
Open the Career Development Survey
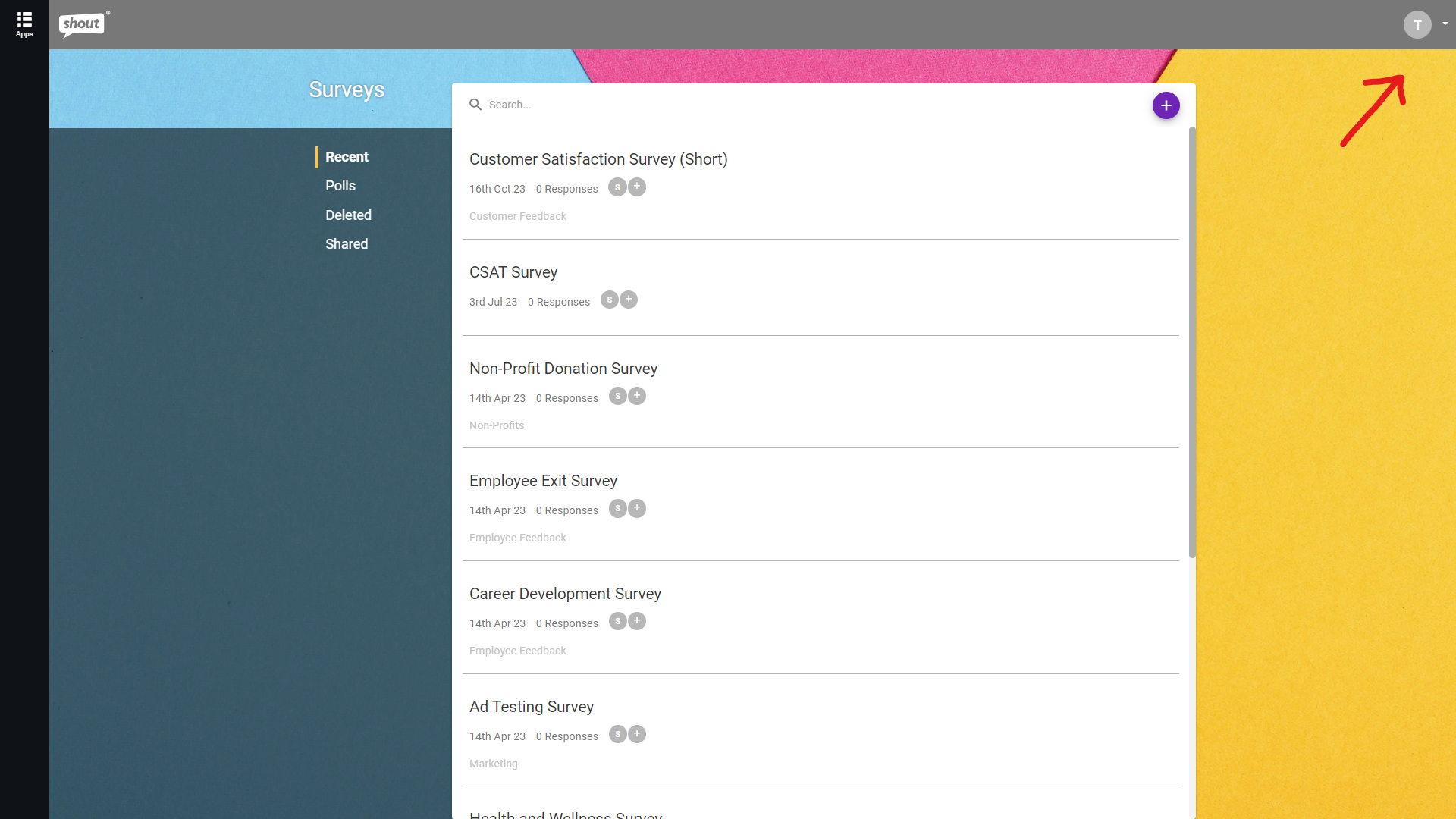coord(565,594)
